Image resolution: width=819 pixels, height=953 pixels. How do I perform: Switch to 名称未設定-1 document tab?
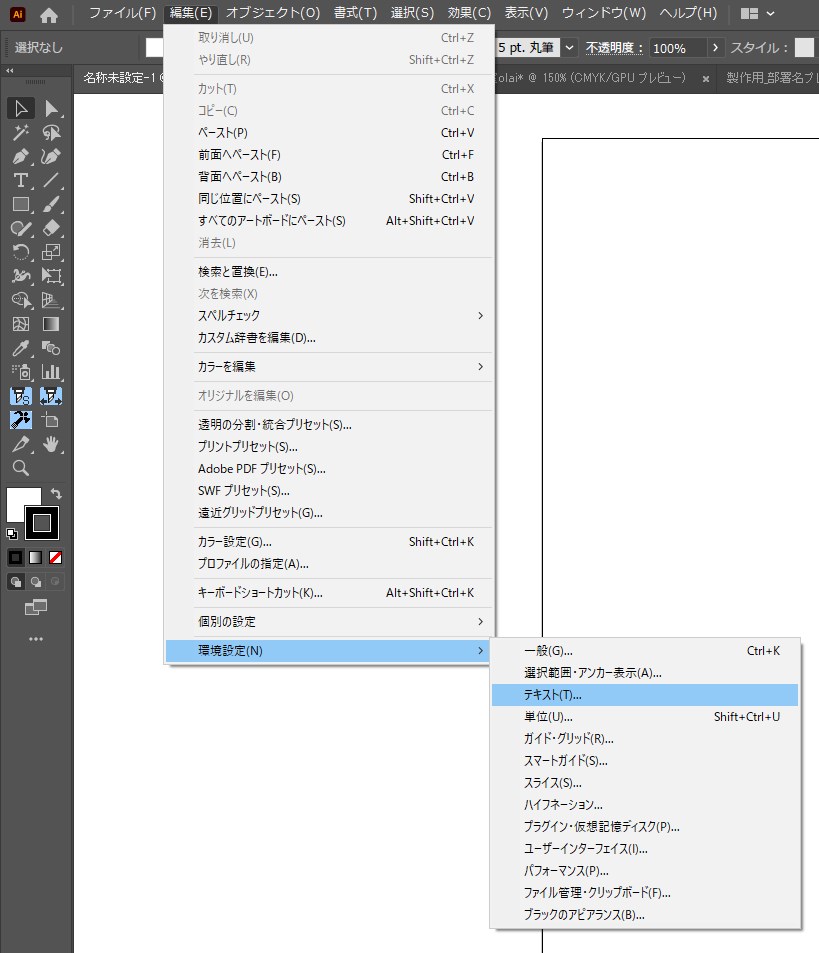coord(121,78)
